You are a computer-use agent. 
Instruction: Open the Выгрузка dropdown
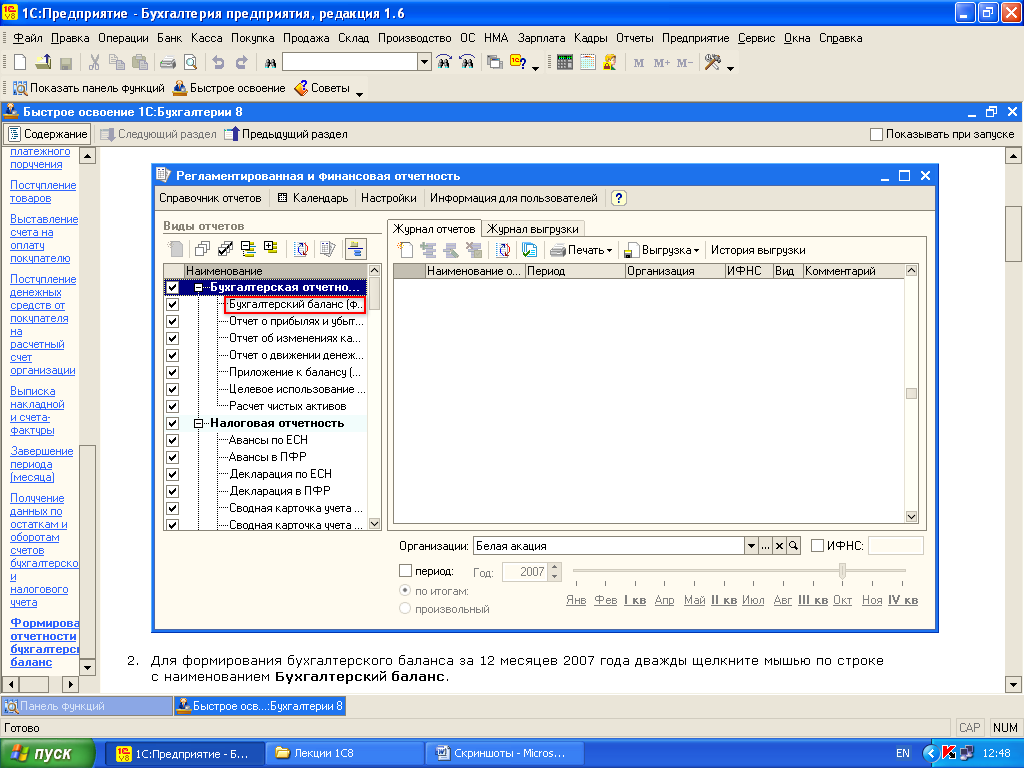(662, 250)
